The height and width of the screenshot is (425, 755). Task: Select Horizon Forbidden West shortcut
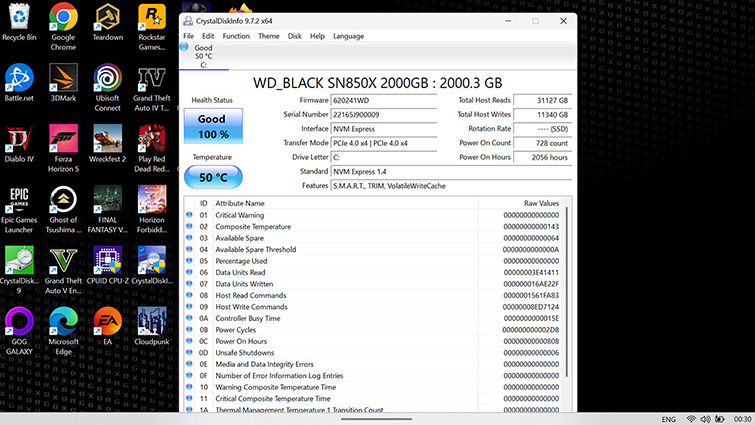coord(152,210)
